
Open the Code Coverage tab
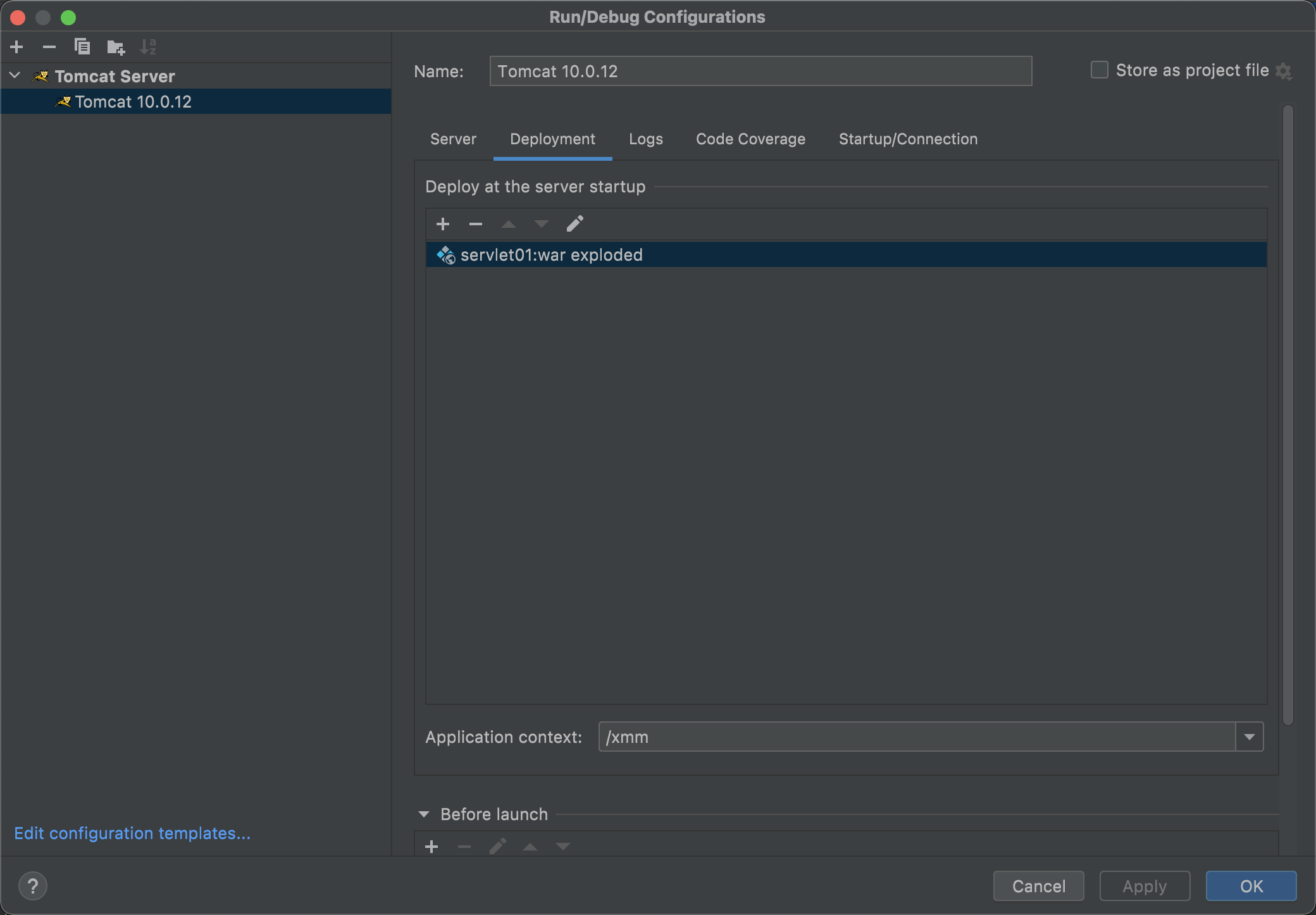pos(750,139)
